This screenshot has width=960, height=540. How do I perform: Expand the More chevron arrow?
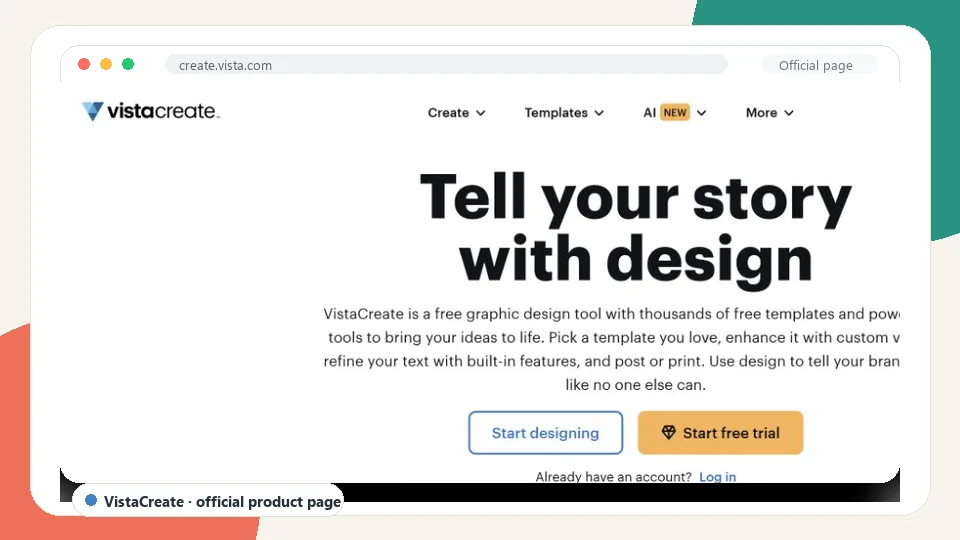click(789, 113)
